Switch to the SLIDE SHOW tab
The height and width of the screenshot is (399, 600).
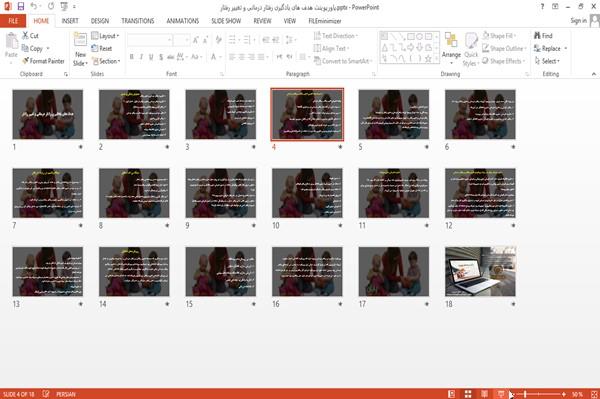226,21
